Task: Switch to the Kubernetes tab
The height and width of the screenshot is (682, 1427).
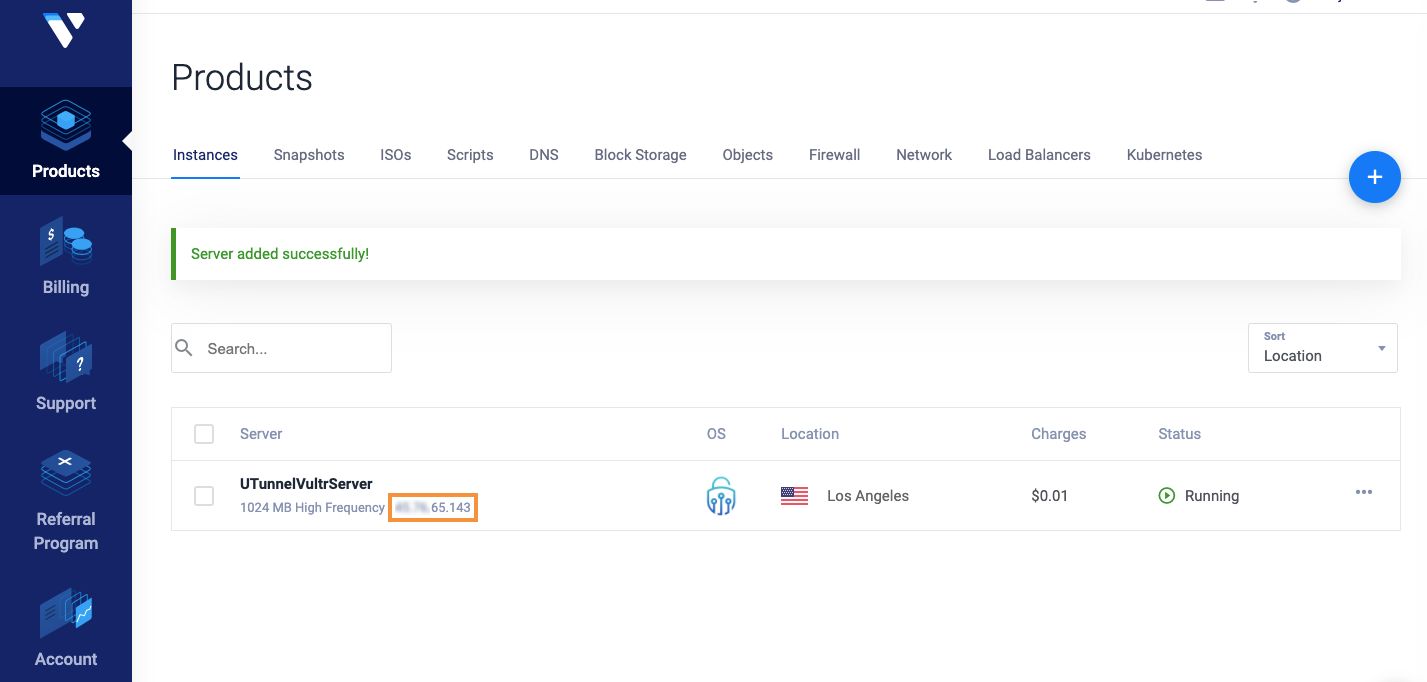Action: click(x=1164, y=155)
